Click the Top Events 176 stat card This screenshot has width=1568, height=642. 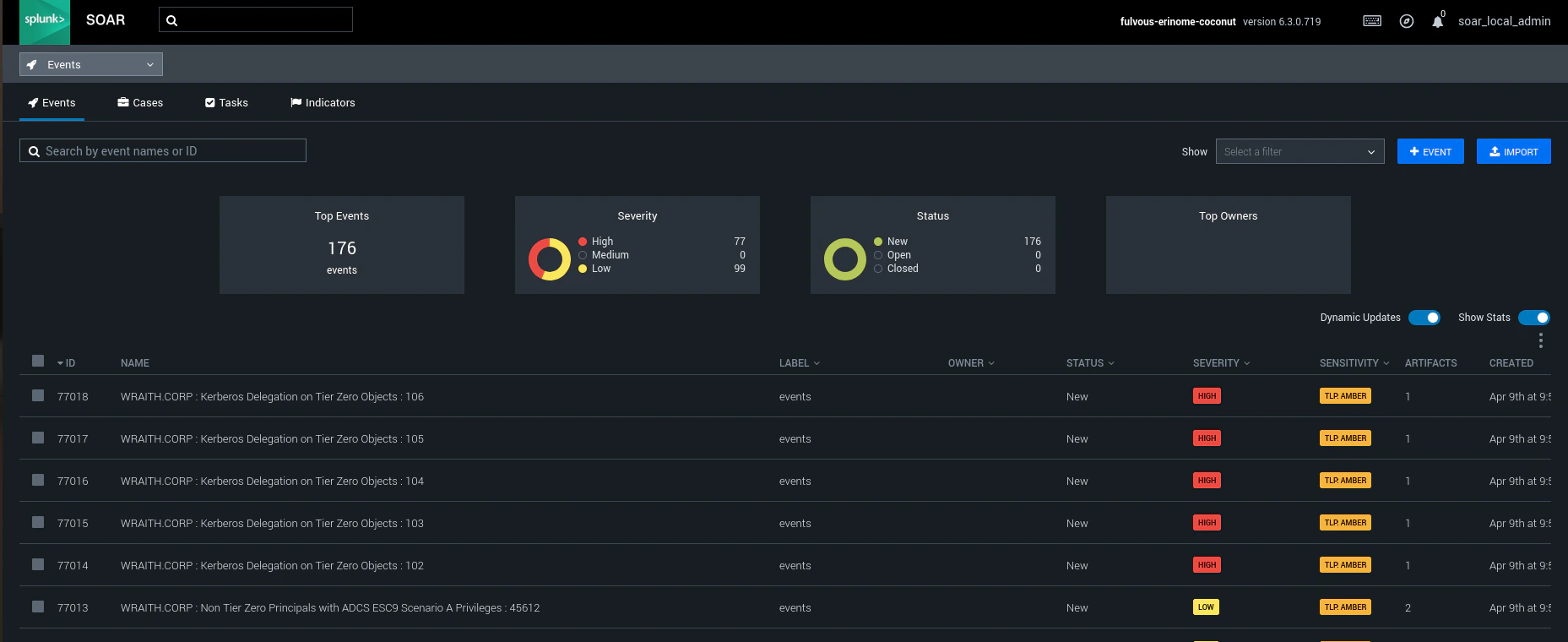point(342,245)
